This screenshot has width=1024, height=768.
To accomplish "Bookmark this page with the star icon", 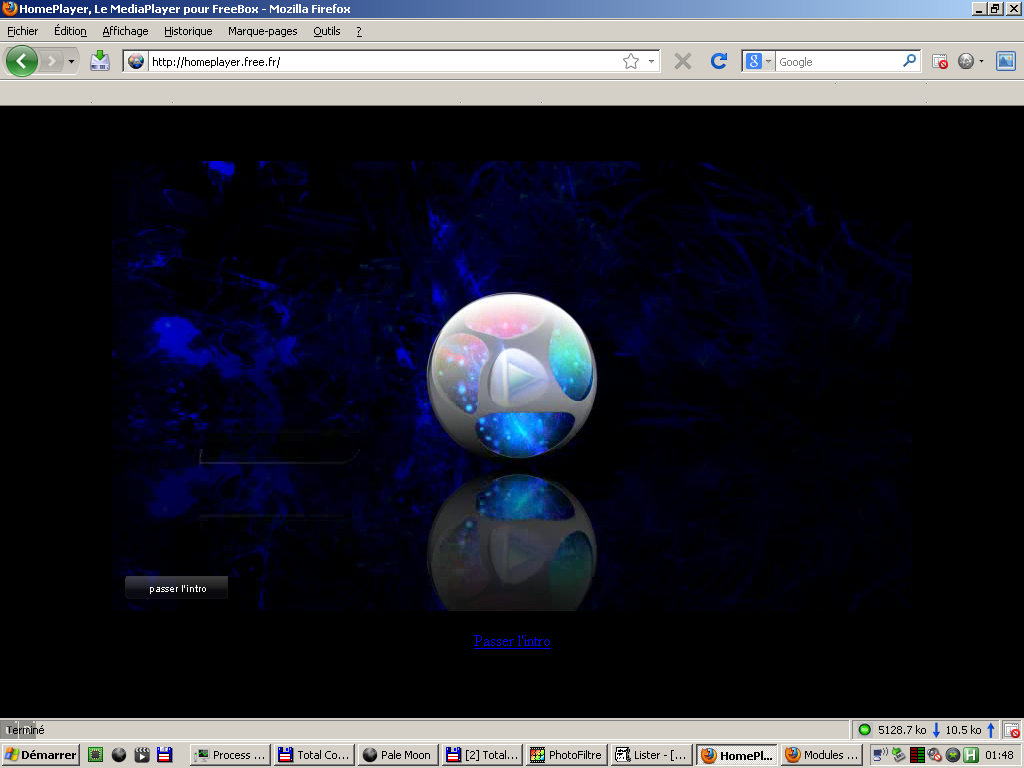I will pyautogui.click(x=631, y=61).
